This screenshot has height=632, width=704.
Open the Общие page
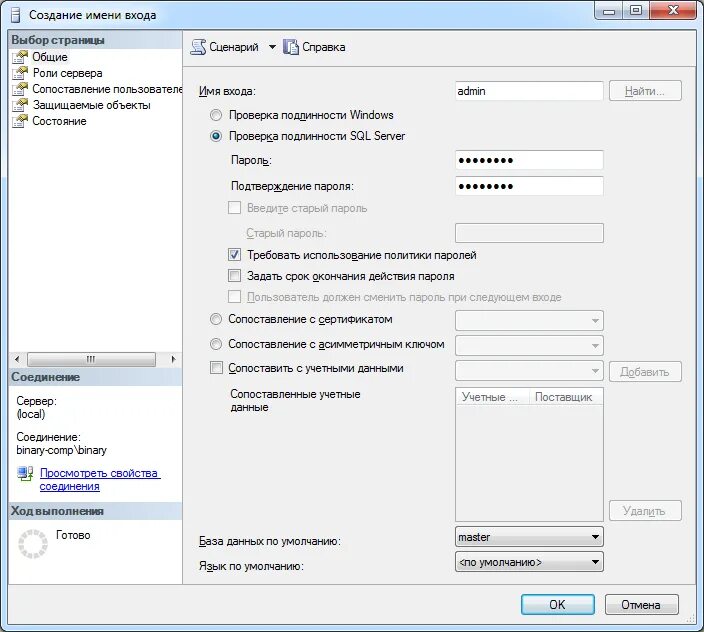click(50, 57)
